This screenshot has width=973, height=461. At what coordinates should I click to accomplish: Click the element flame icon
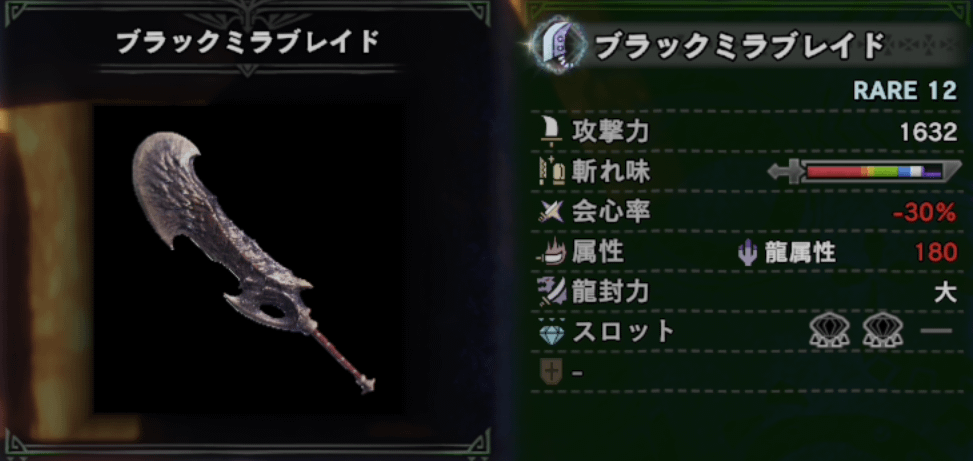pos(551,253)
